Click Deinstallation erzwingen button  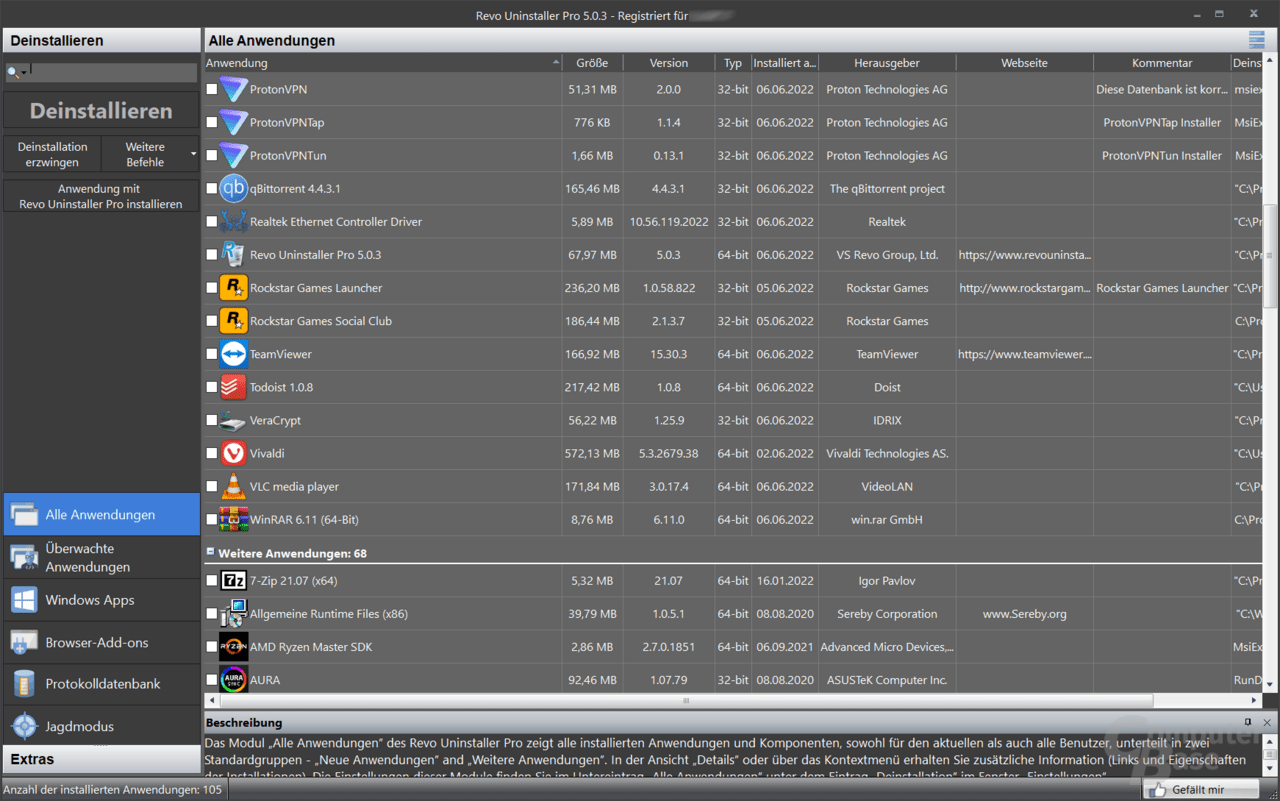(x=52, y=154)
